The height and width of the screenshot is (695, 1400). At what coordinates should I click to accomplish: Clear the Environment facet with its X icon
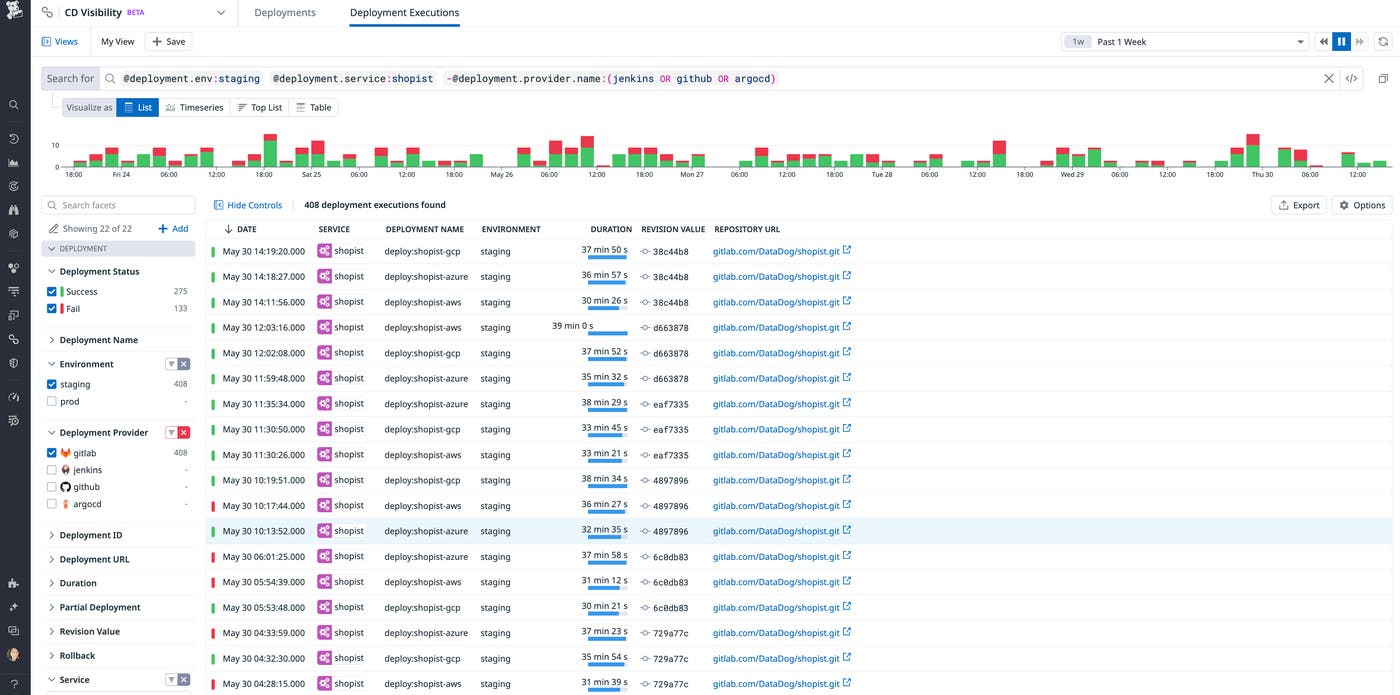(184, 364)
